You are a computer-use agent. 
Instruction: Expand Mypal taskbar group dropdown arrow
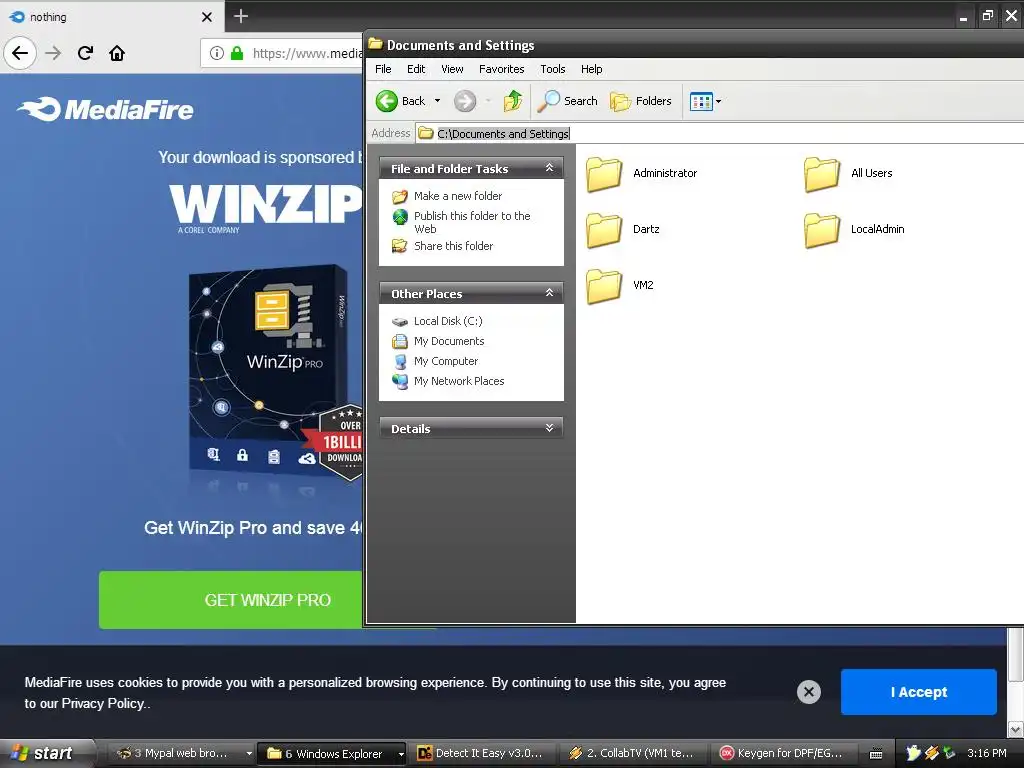coord(249,753)
